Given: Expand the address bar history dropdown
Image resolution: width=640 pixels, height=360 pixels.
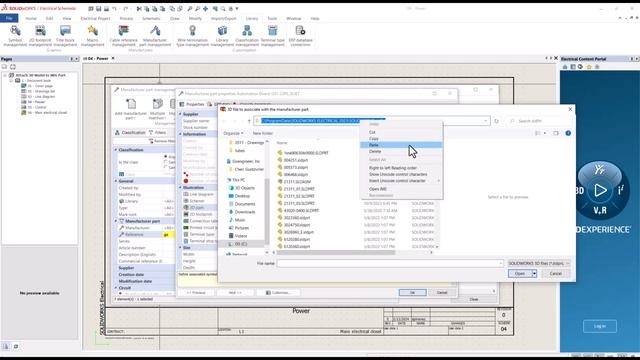Looking at the screenshot, I should pos(485,121).
